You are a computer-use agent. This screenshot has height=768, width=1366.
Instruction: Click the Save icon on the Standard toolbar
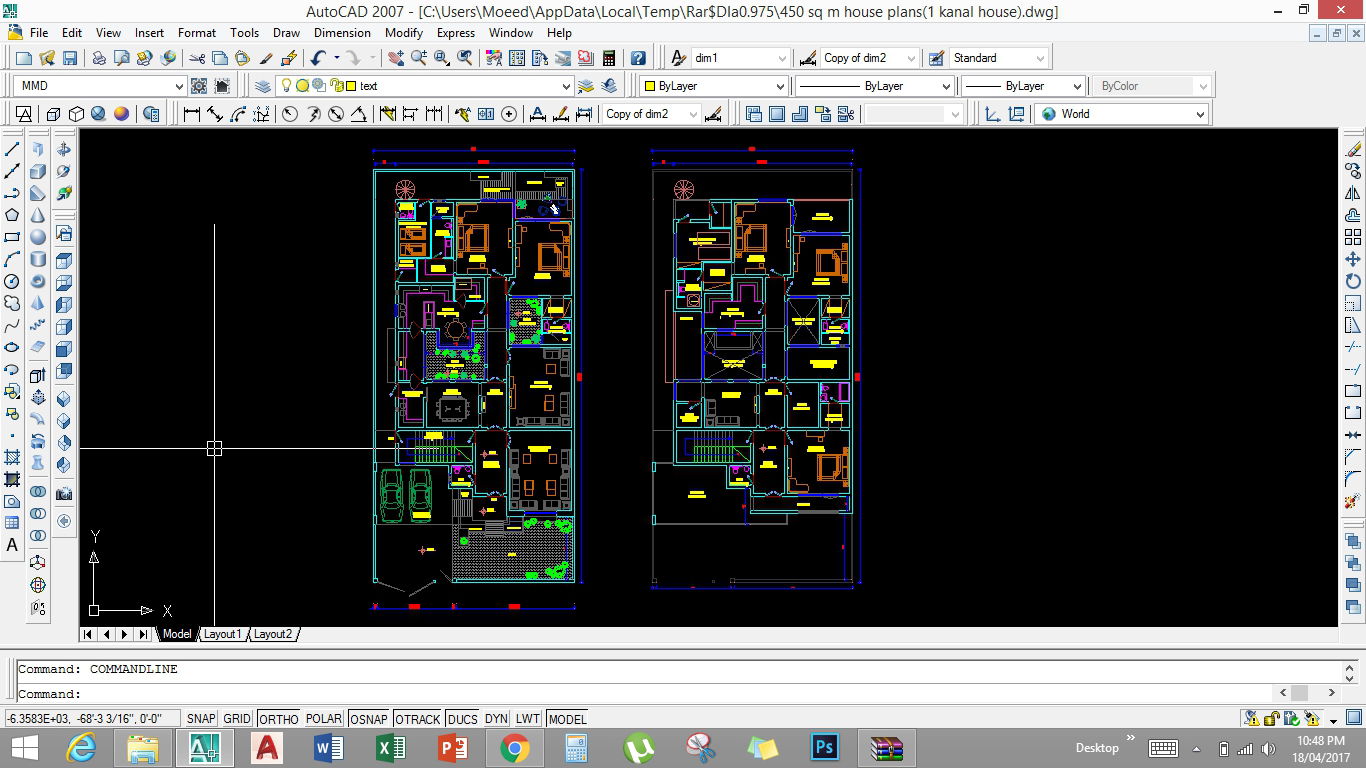point(71,57)
